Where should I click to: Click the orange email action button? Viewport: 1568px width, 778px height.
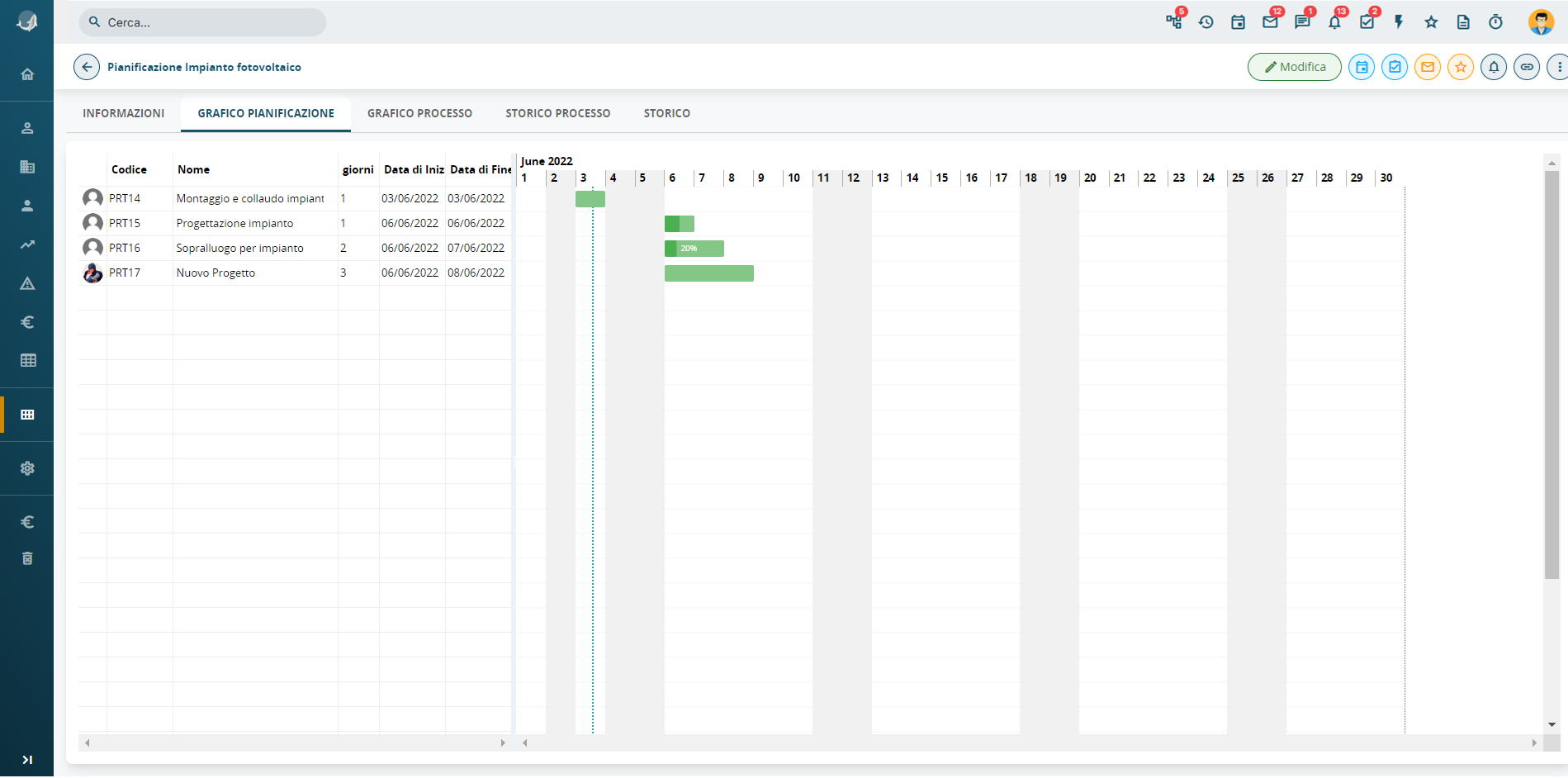[x=1428, y=67]
